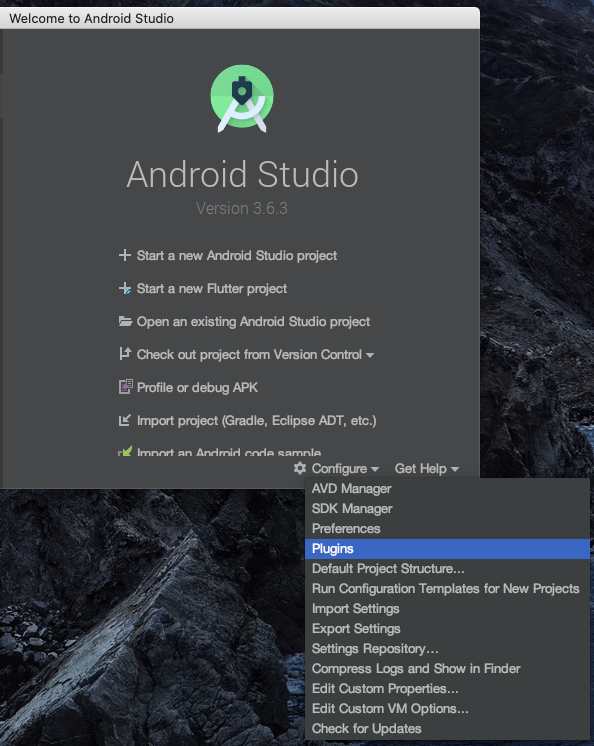594x746 pixels.
Task: Choose Edit Custom VM Options...
Action: 447,708
